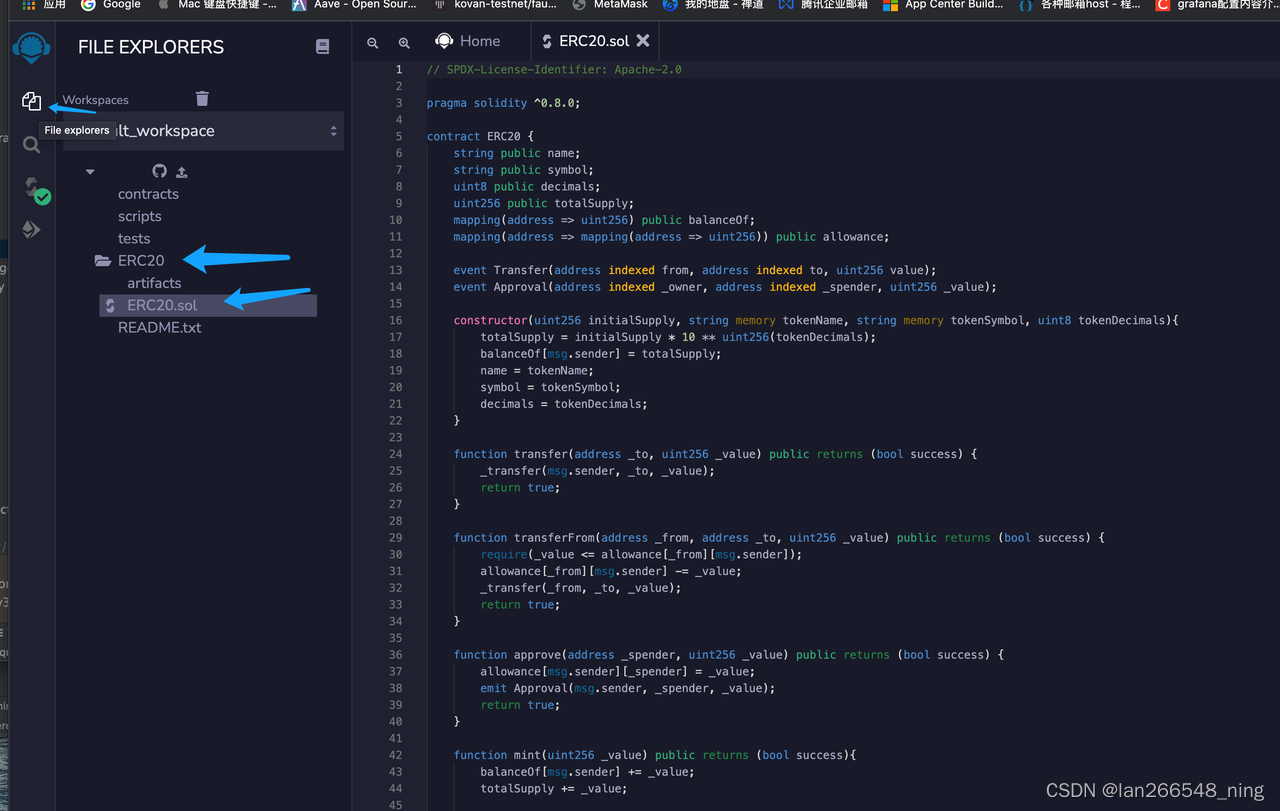
Task: Click 'uint8 public decimals;' code line
Action: (x=527, y=186)
